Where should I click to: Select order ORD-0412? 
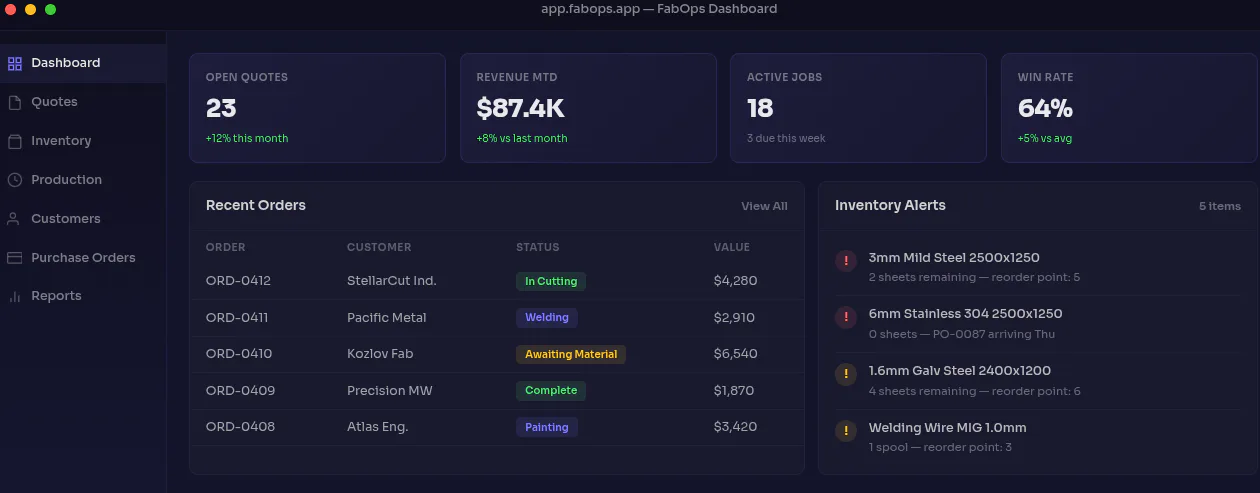point(238,281)
